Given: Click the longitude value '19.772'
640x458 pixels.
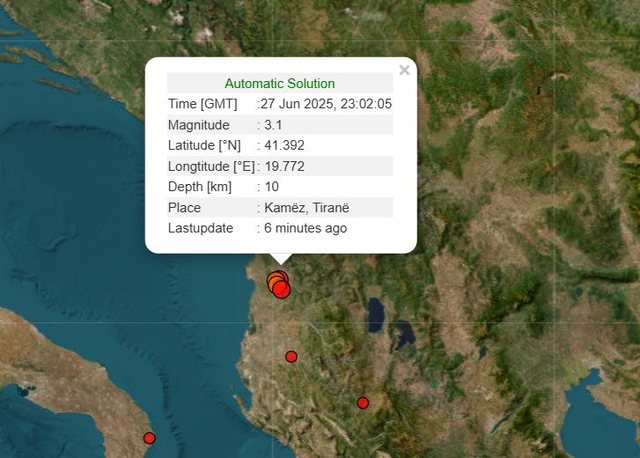Looking at the screenshot, I should tap(284, 166).
